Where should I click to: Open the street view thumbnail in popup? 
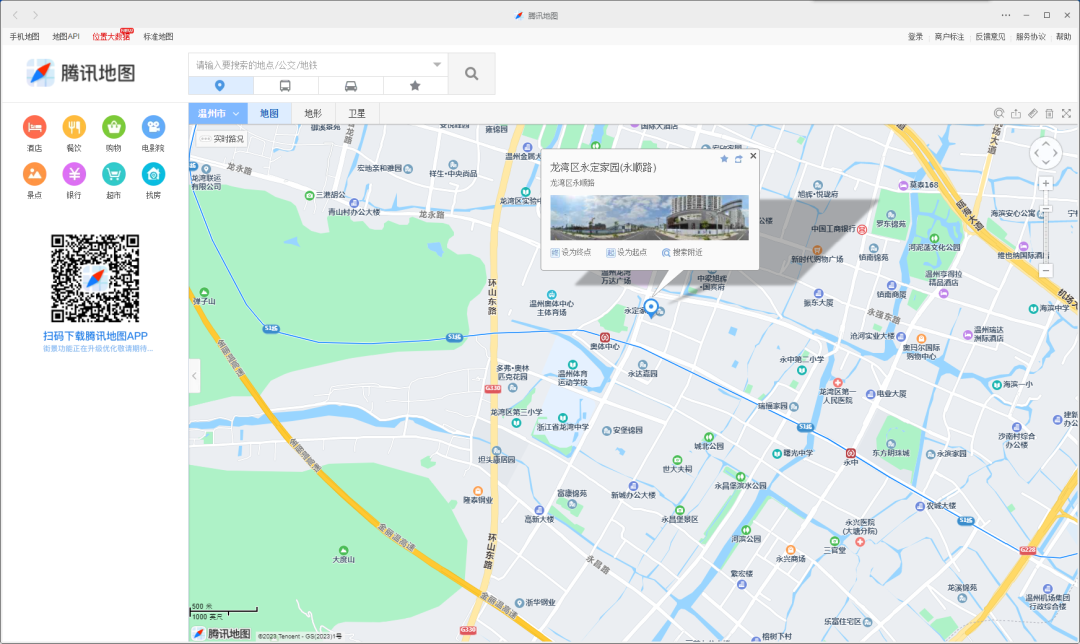click(x=650, y=218)
